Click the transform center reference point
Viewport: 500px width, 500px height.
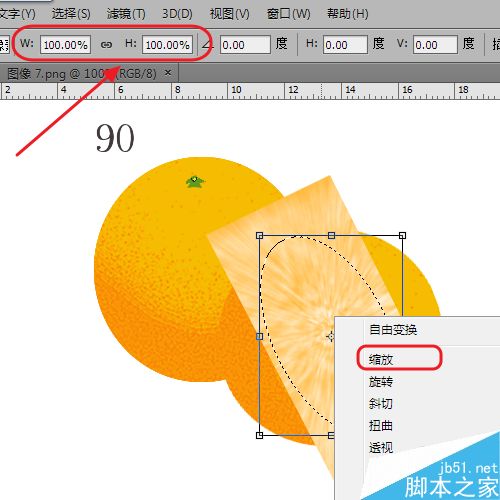pos(331,336)
